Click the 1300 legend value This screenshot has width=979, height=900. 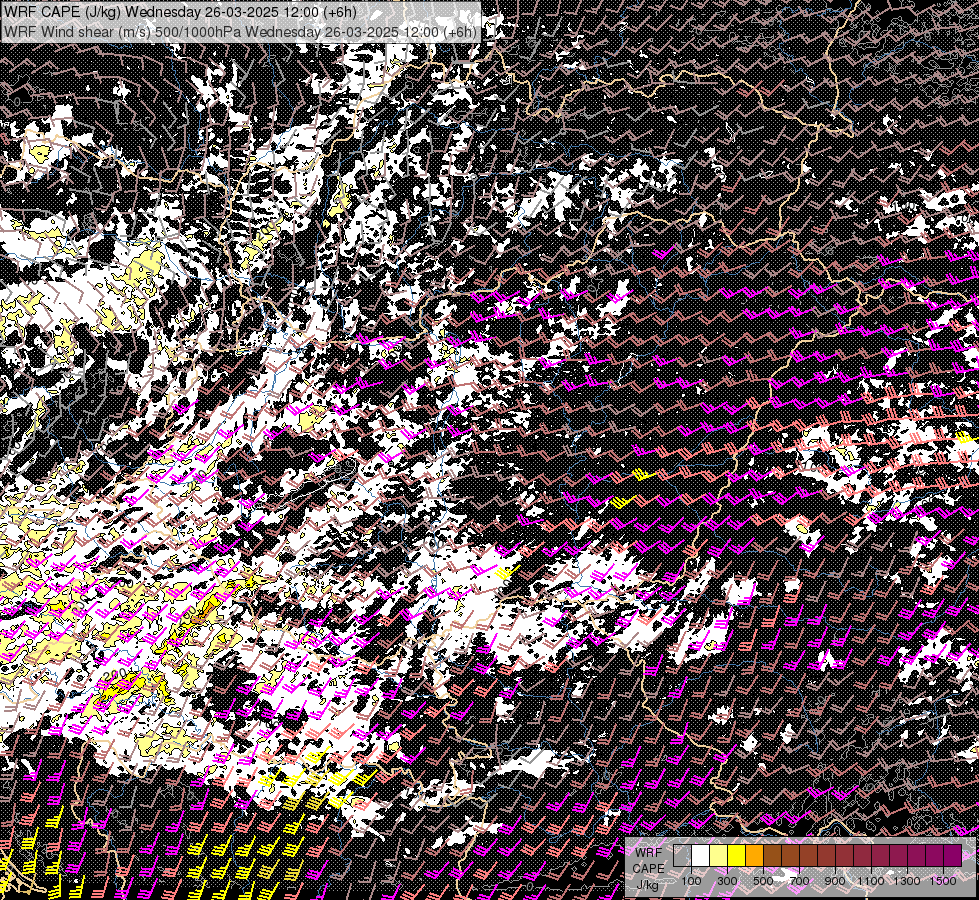coord(907,881)
